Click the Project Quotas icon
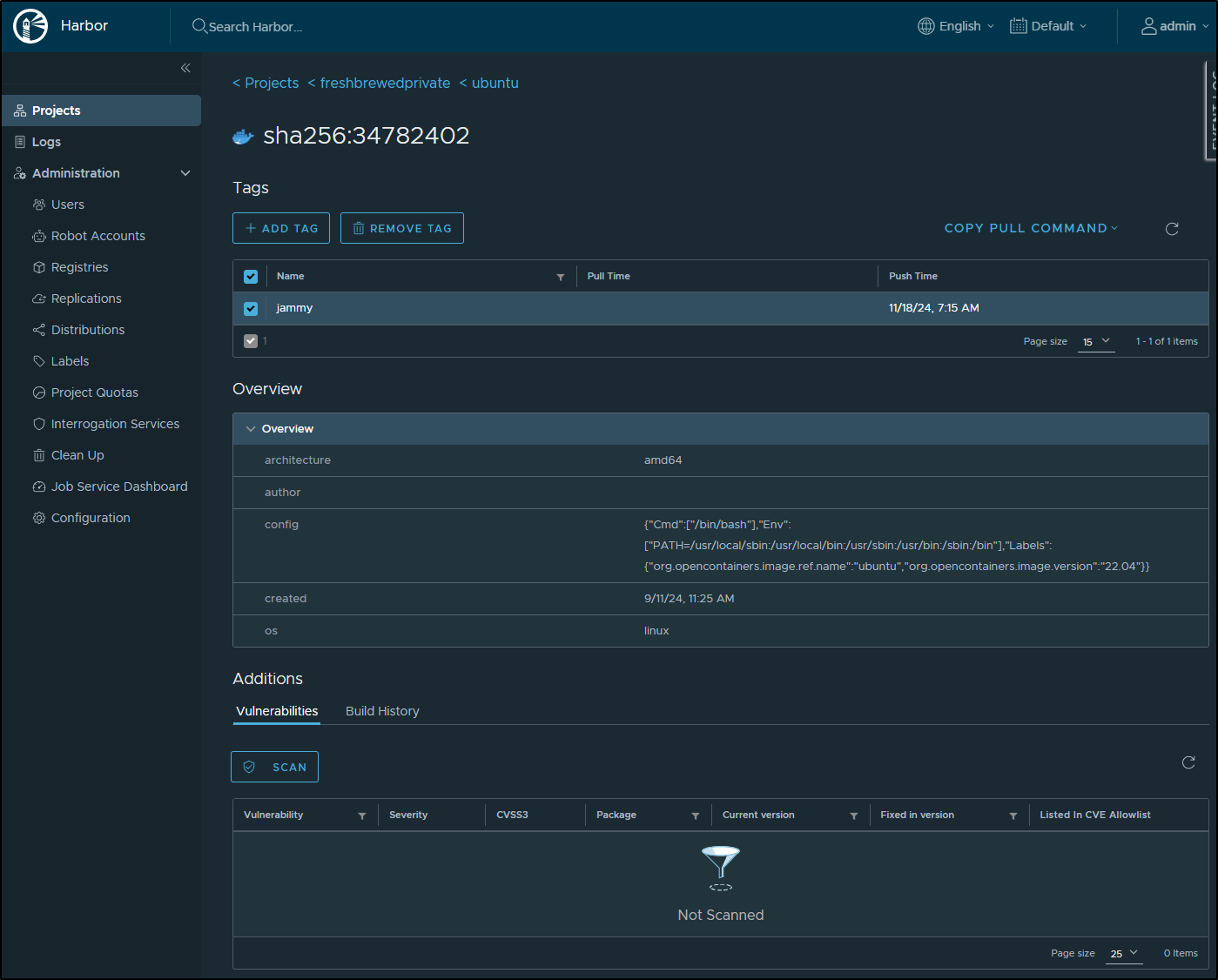The width and height of the screenshot is (1218, 980). click(39, 393)
